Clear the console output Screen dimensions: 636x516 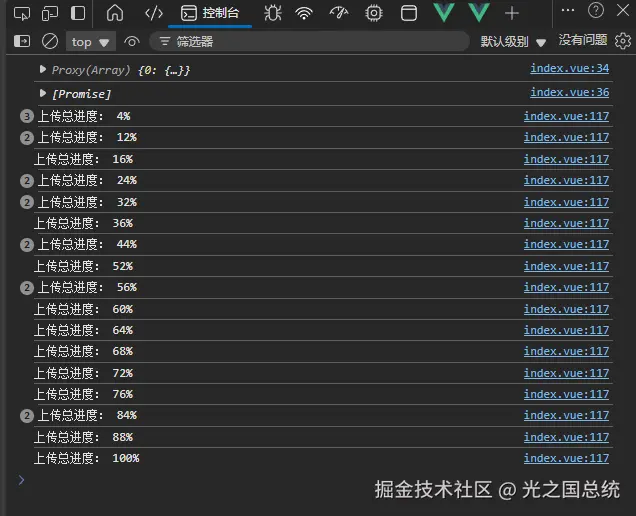(x=50, y=41)
